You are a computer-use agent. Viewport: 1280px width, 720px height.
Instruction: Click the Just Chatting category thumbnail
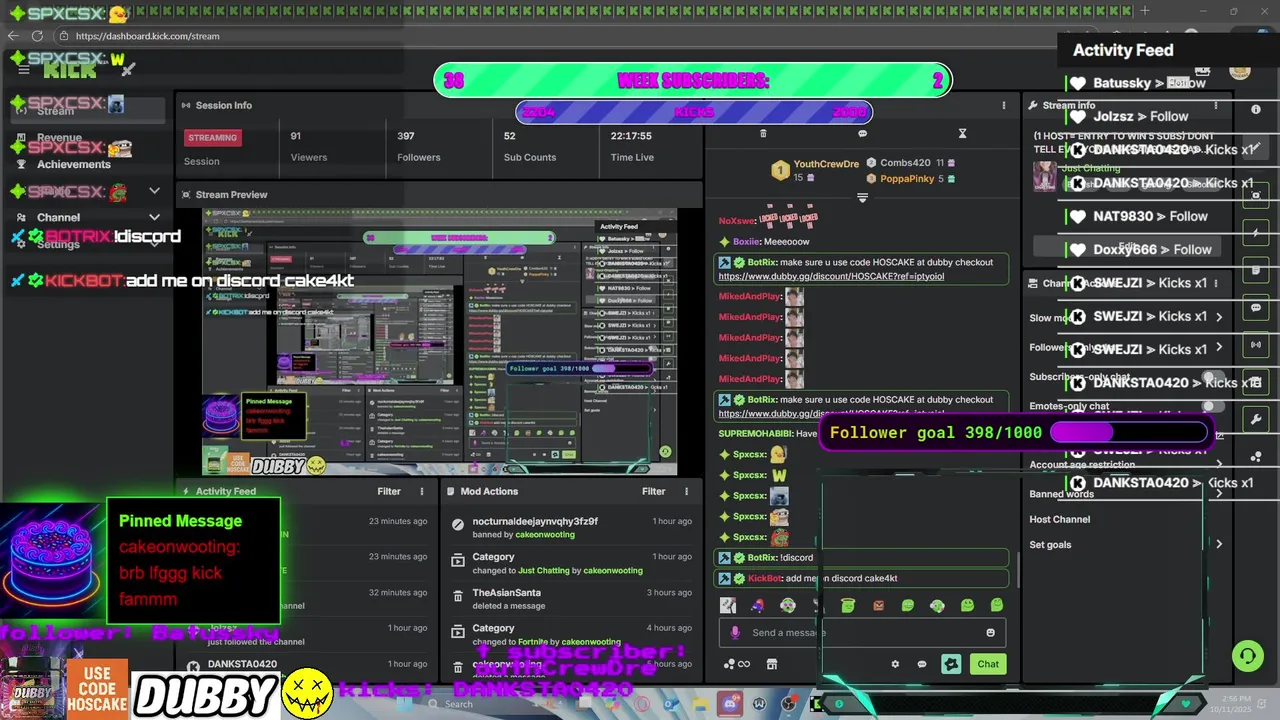pos(1044,176)
